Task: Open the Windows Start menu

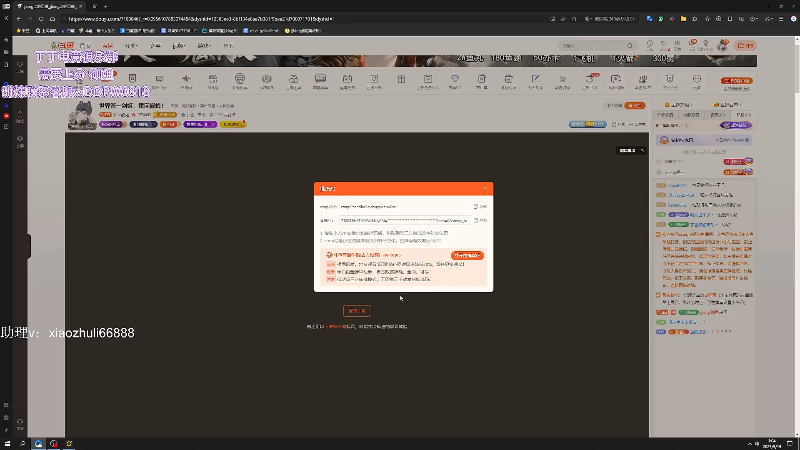Action: pyautogui.click(x=7, y=444)
